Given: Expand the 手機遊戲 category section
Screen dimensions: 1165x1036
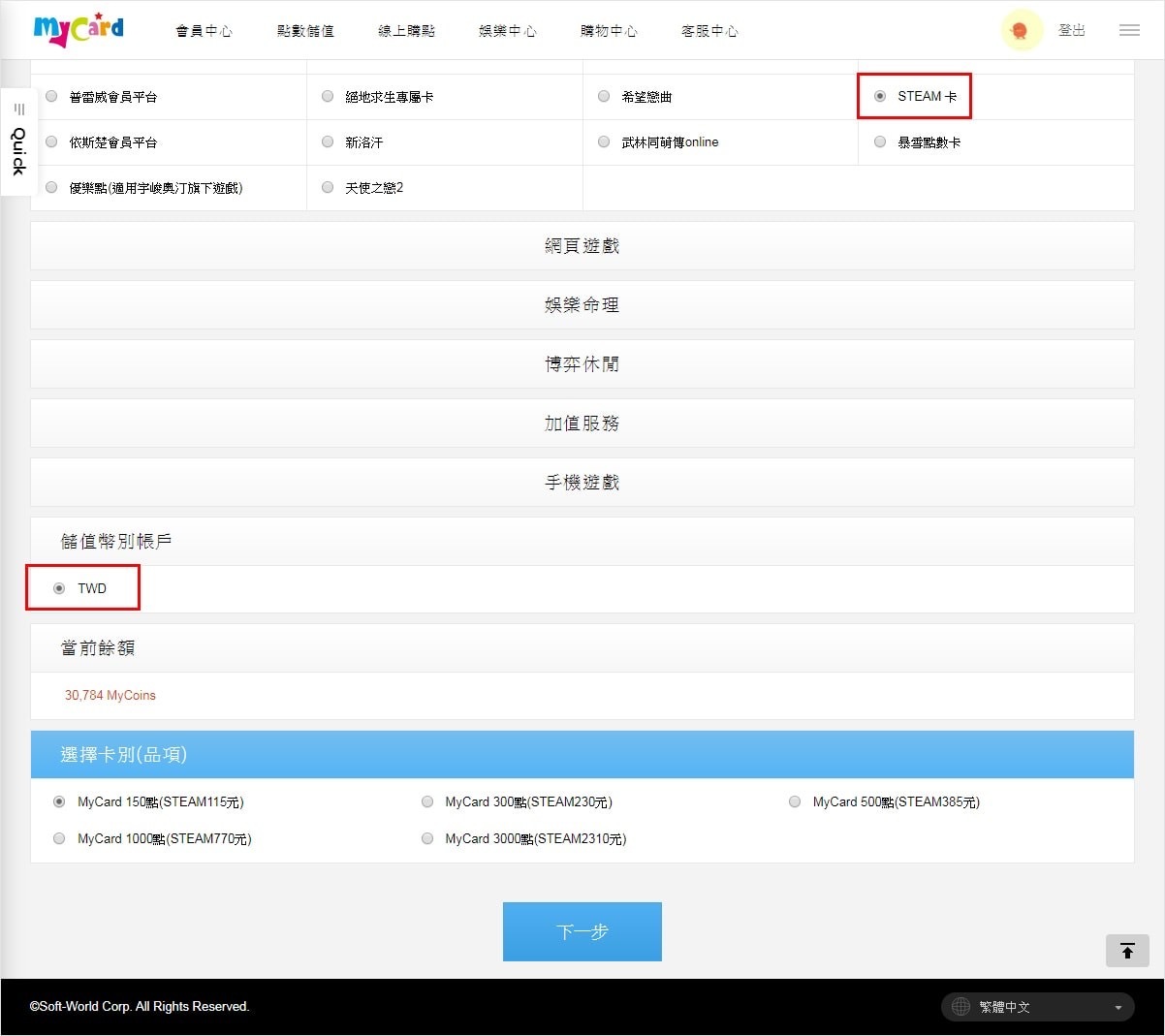Looking at the screenshot, I should tap(582, 483).
